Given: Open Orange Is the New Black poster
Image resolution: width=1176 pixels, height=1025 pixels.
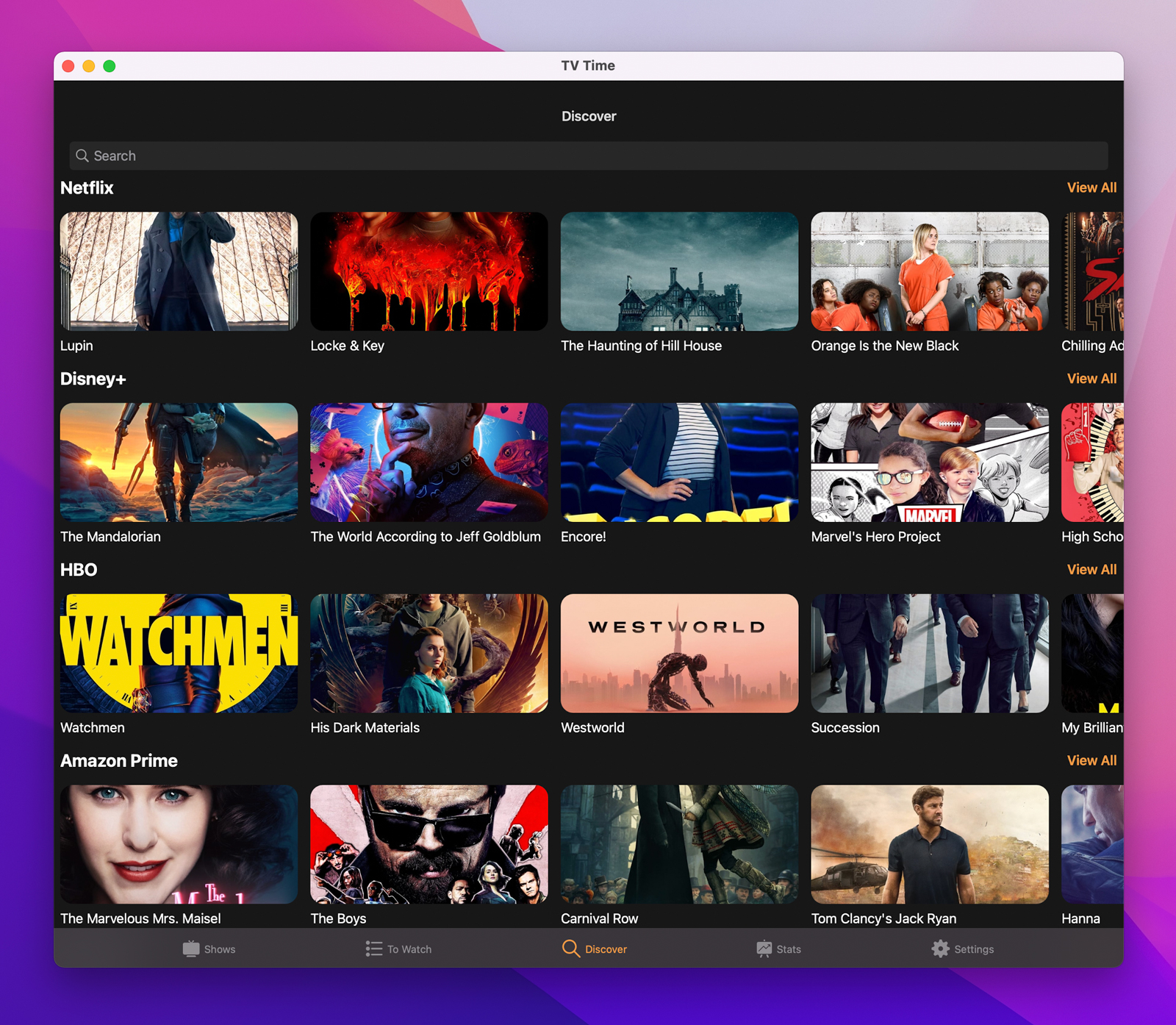Looking at the screenshot, I should (930, 271).
